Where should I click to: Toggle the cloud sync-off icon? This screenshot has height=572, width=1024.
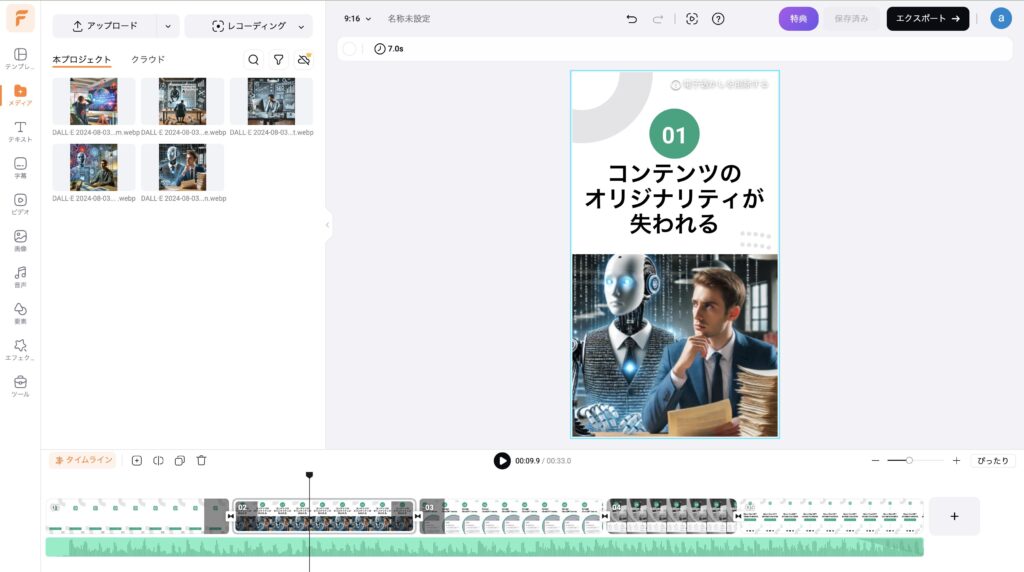(304, 60)
